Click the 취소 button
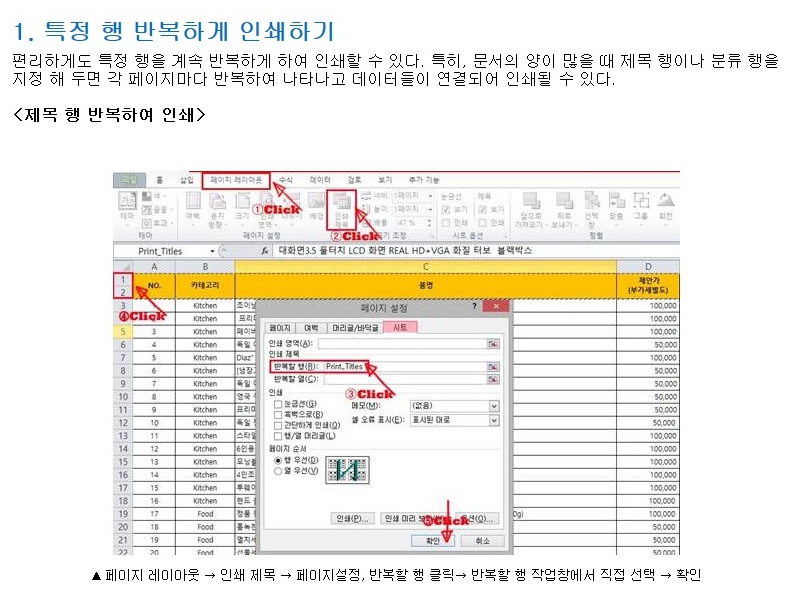Viewport: 789px width, 601px height. tap(482, 539)
